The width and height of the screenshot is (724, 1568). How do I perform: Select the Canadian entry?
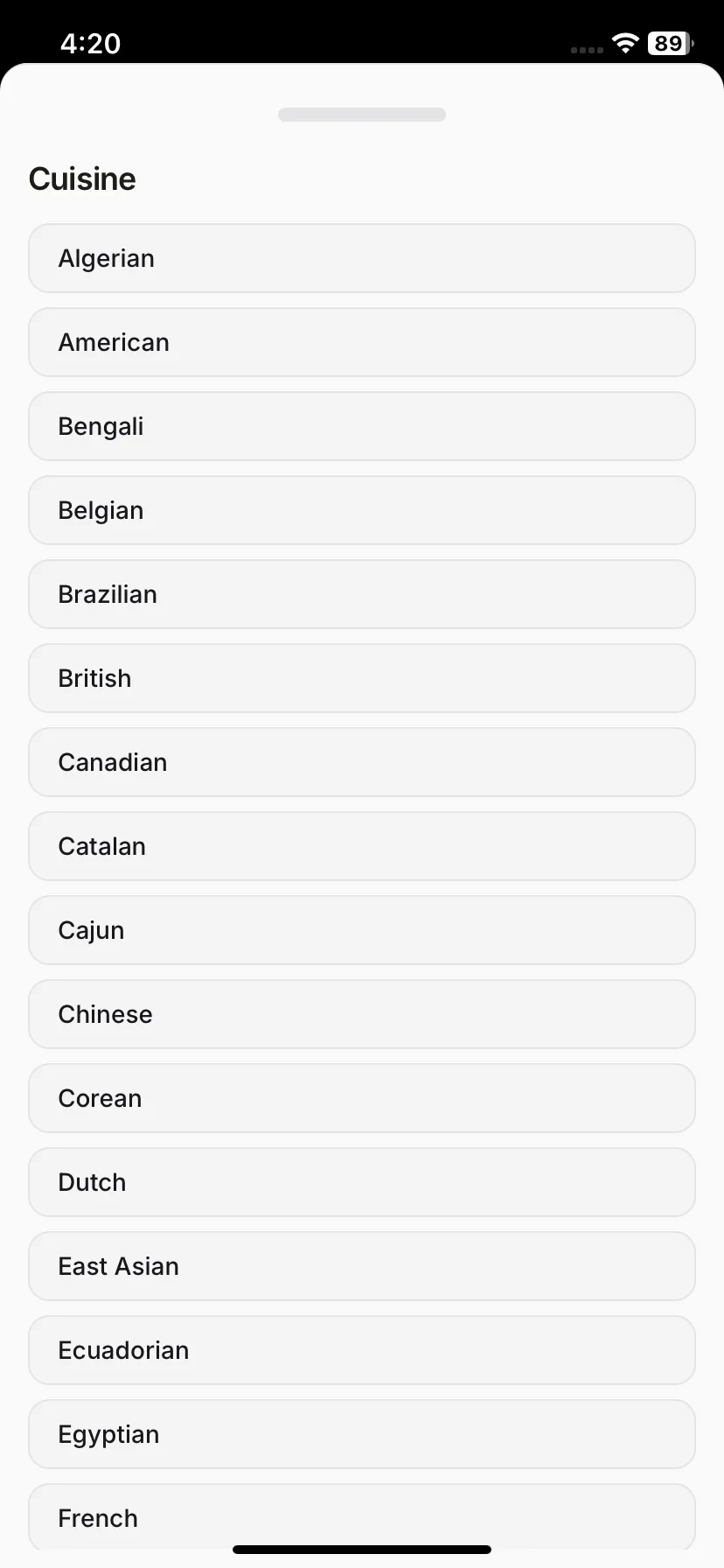coord(362,762)
